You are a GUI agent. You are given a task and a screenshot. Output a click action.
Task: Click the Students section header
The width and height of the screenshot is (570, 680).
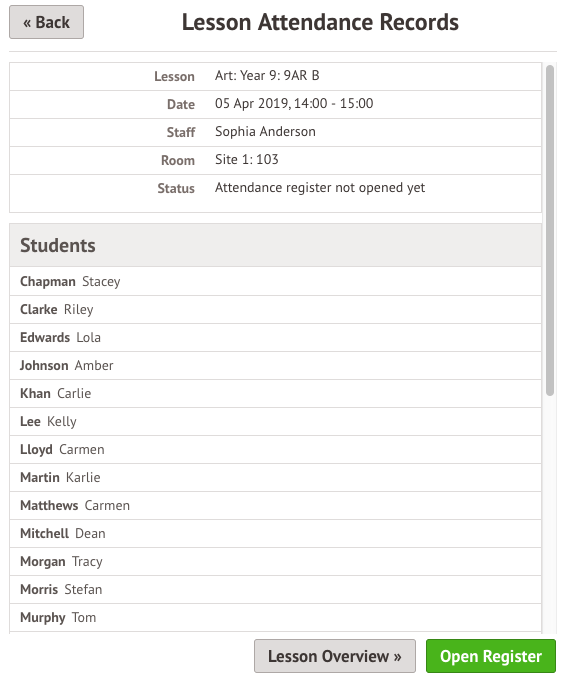[x=275, y=245]
